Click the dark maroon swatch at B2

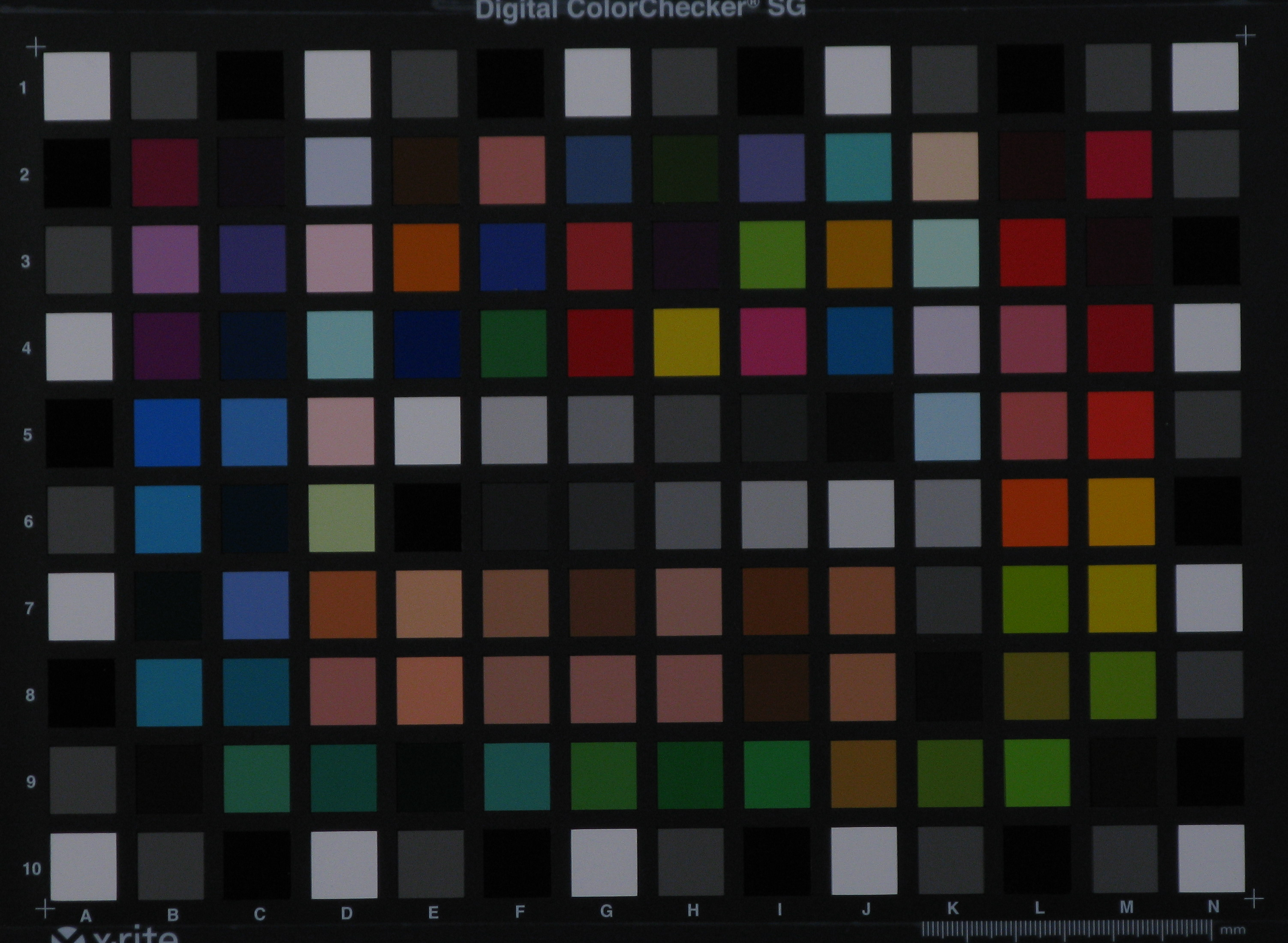coord(165,172)
